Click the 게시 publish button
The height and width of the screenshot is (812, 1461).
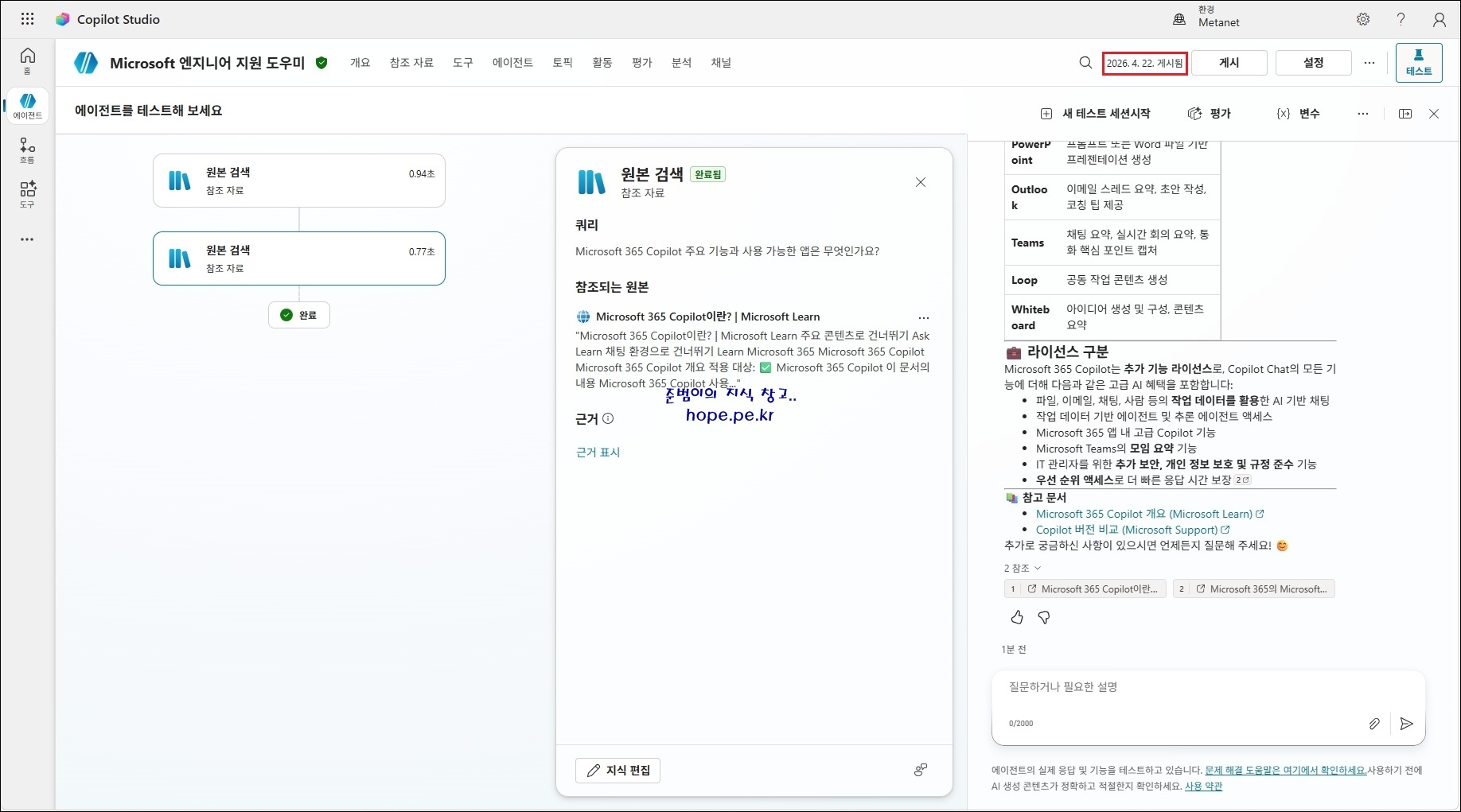point(1229,63)
